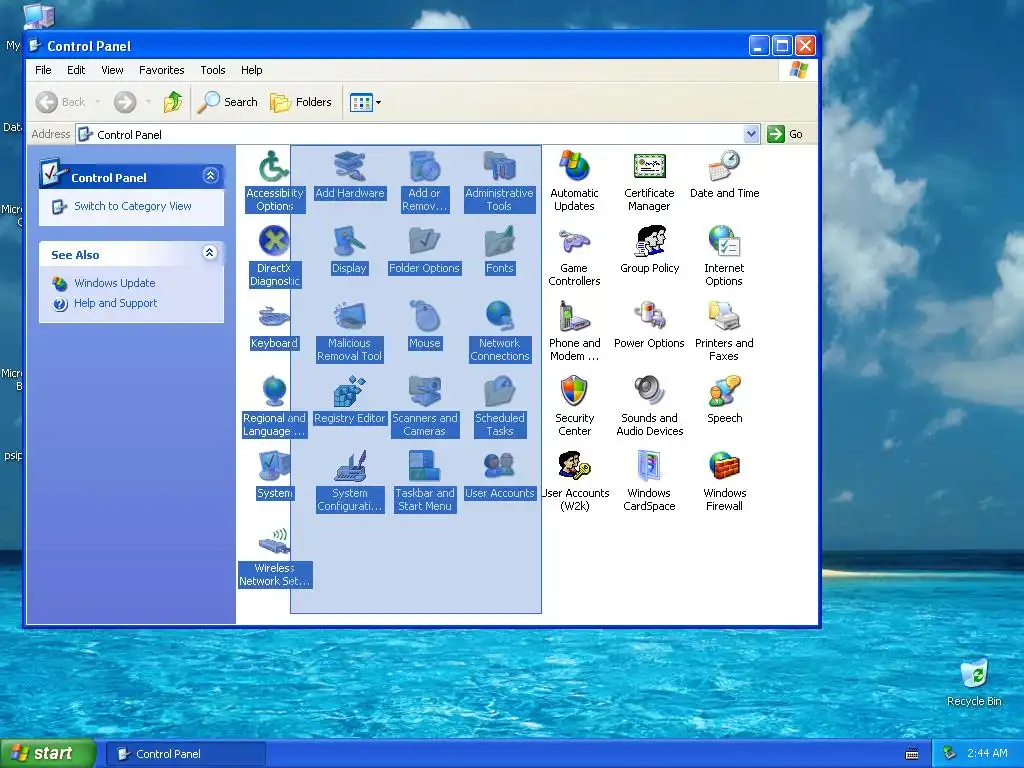Screen dimensions: 1024x768
Task: Open Windows CardSpace icon
Action: (649, 467)
